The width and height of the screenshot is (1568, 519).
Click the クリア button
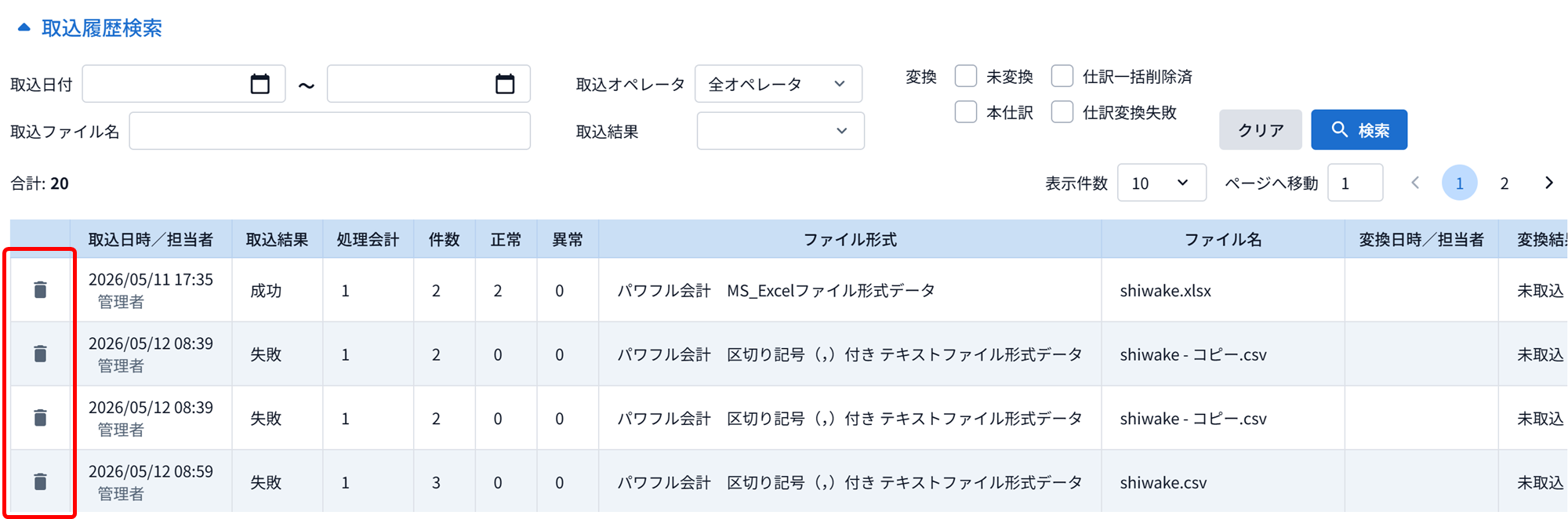click(x=1260, y=129)
